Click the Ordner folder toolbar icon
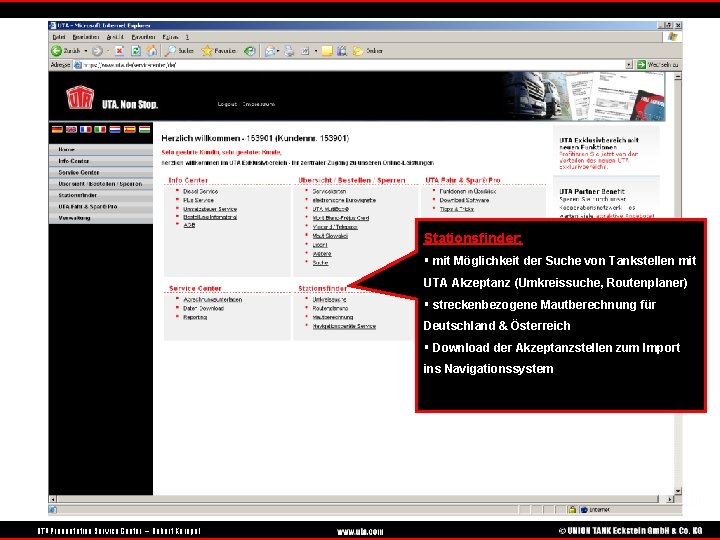 tap(358, 51)
